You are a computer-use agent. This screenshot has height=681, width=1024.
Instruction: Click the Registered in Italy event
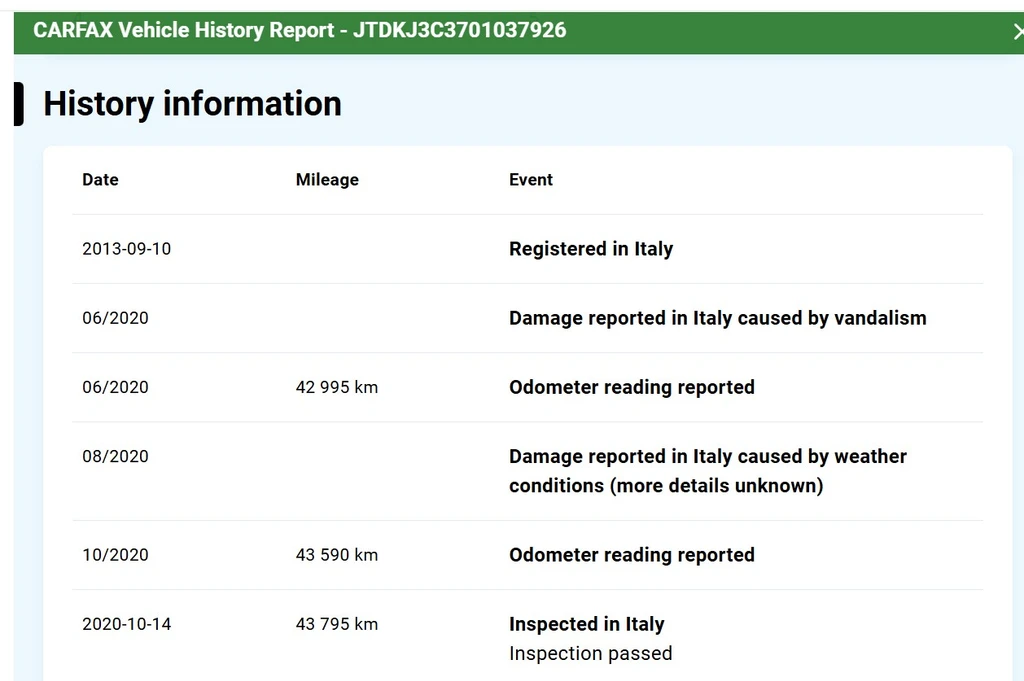click(x=591, y=249)
